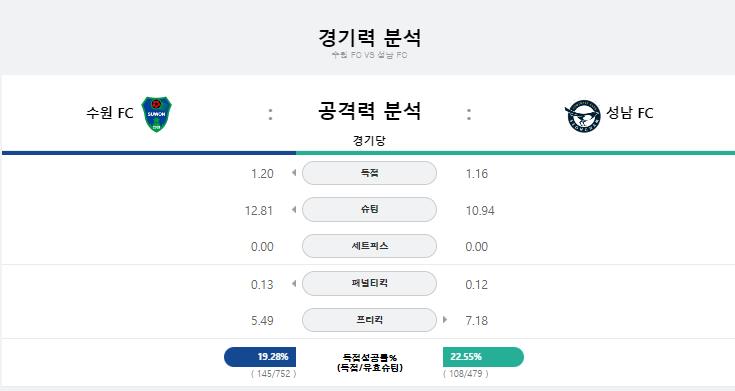Click the 수원 FC team name

(x=110, y=113)
